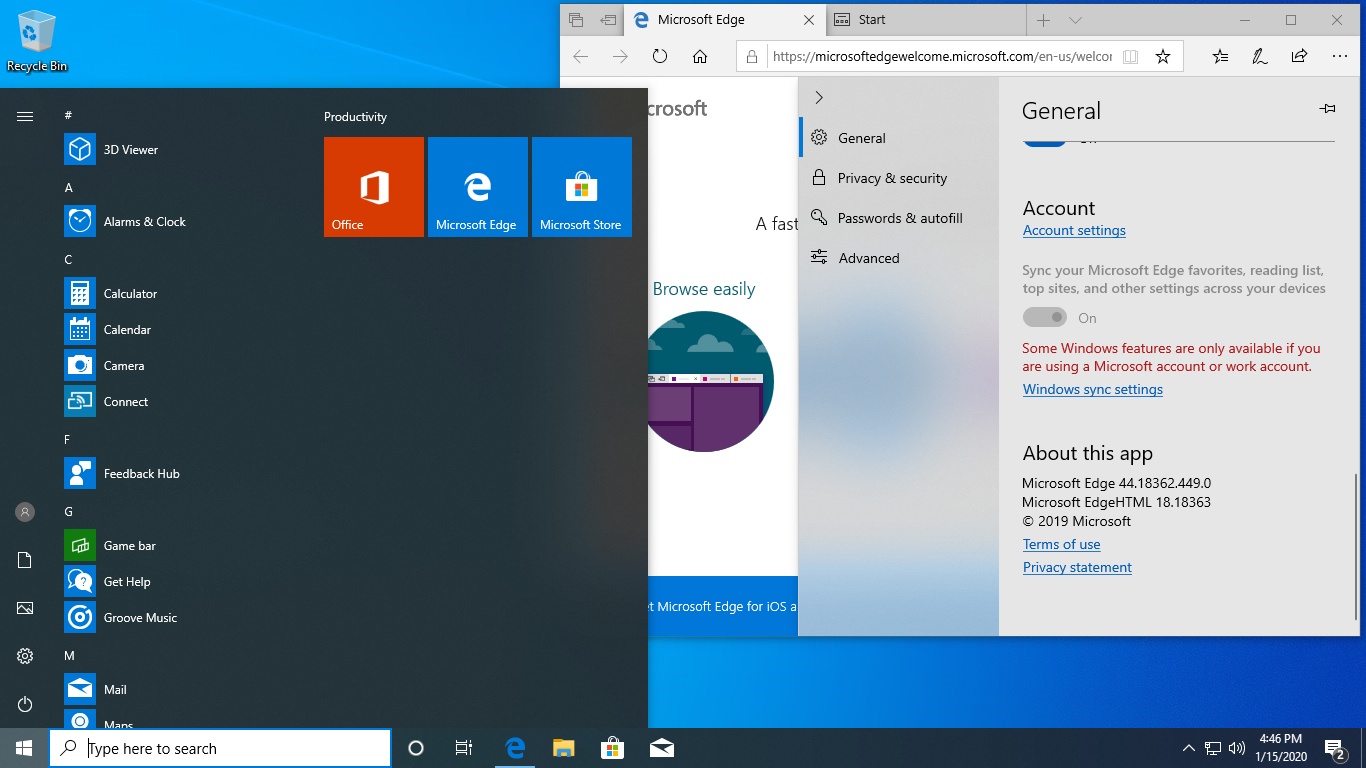Open Microsoft Store from taskbar

tap(612, 748)
